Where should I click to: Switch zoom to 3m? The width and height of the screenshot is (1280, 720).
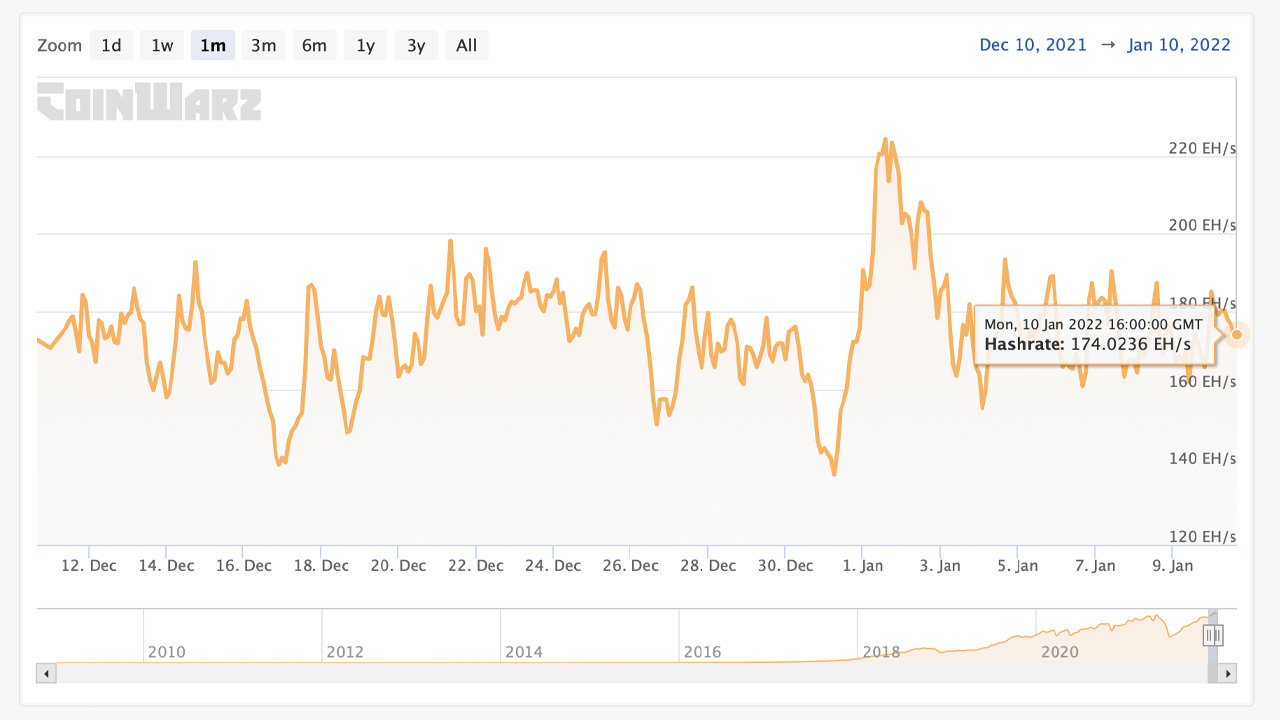tap(263, 45)
